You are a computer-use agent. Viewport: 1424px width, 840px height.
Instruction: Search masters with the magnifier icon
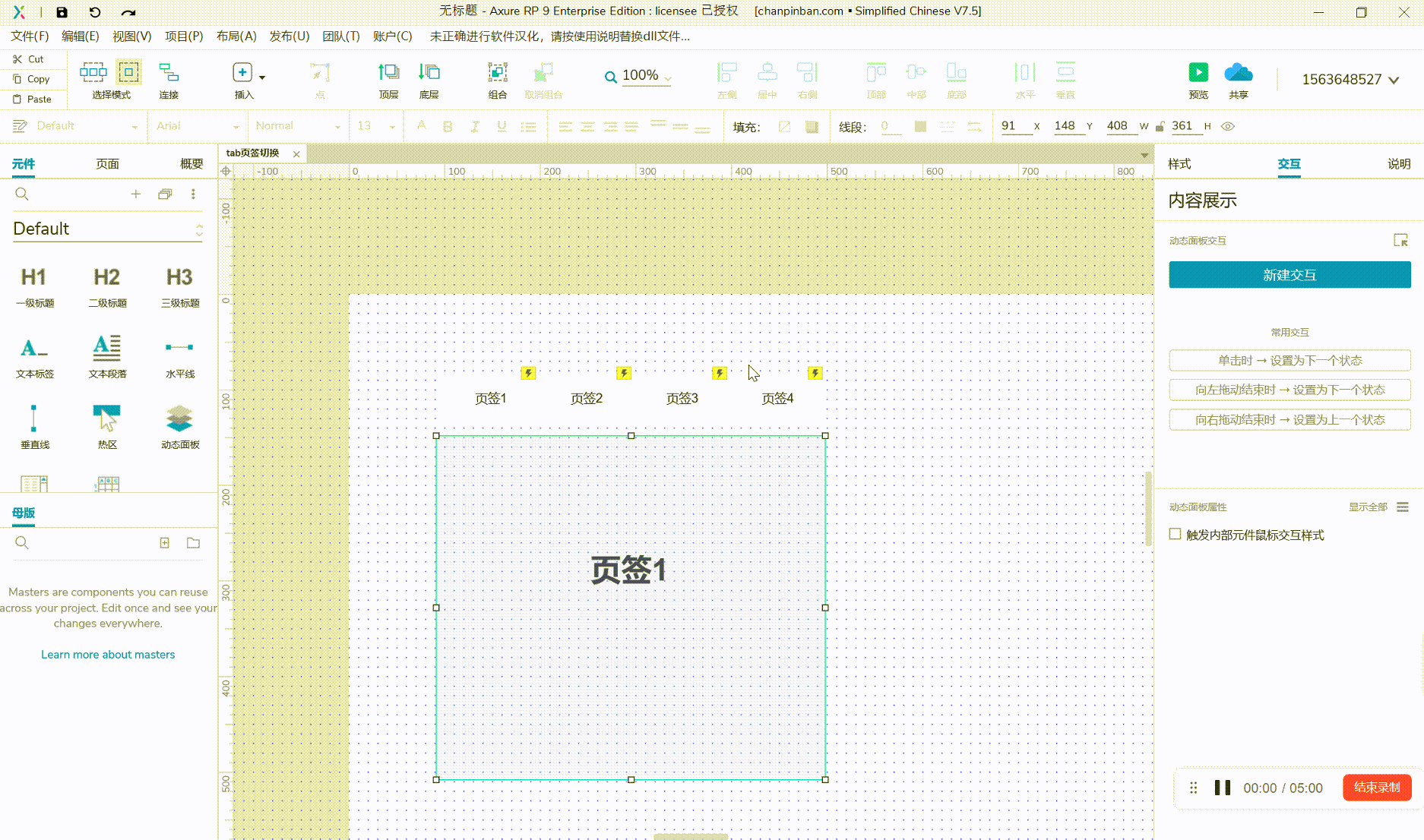pos(22,543)
